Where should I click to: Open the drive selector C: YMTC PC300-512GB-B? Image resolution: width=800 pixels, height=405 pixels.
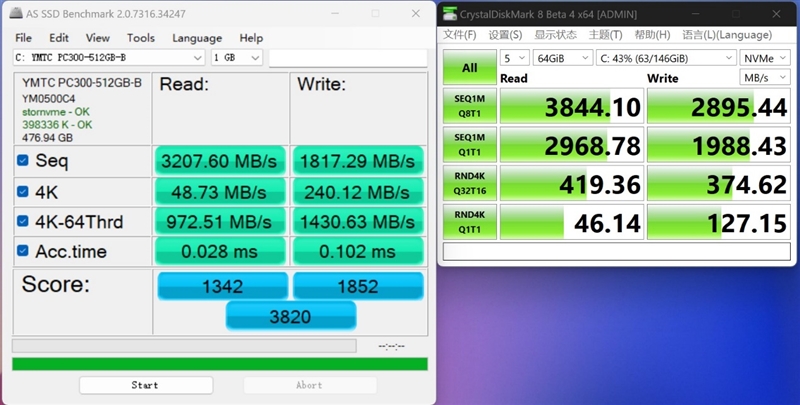coord(109,58)
